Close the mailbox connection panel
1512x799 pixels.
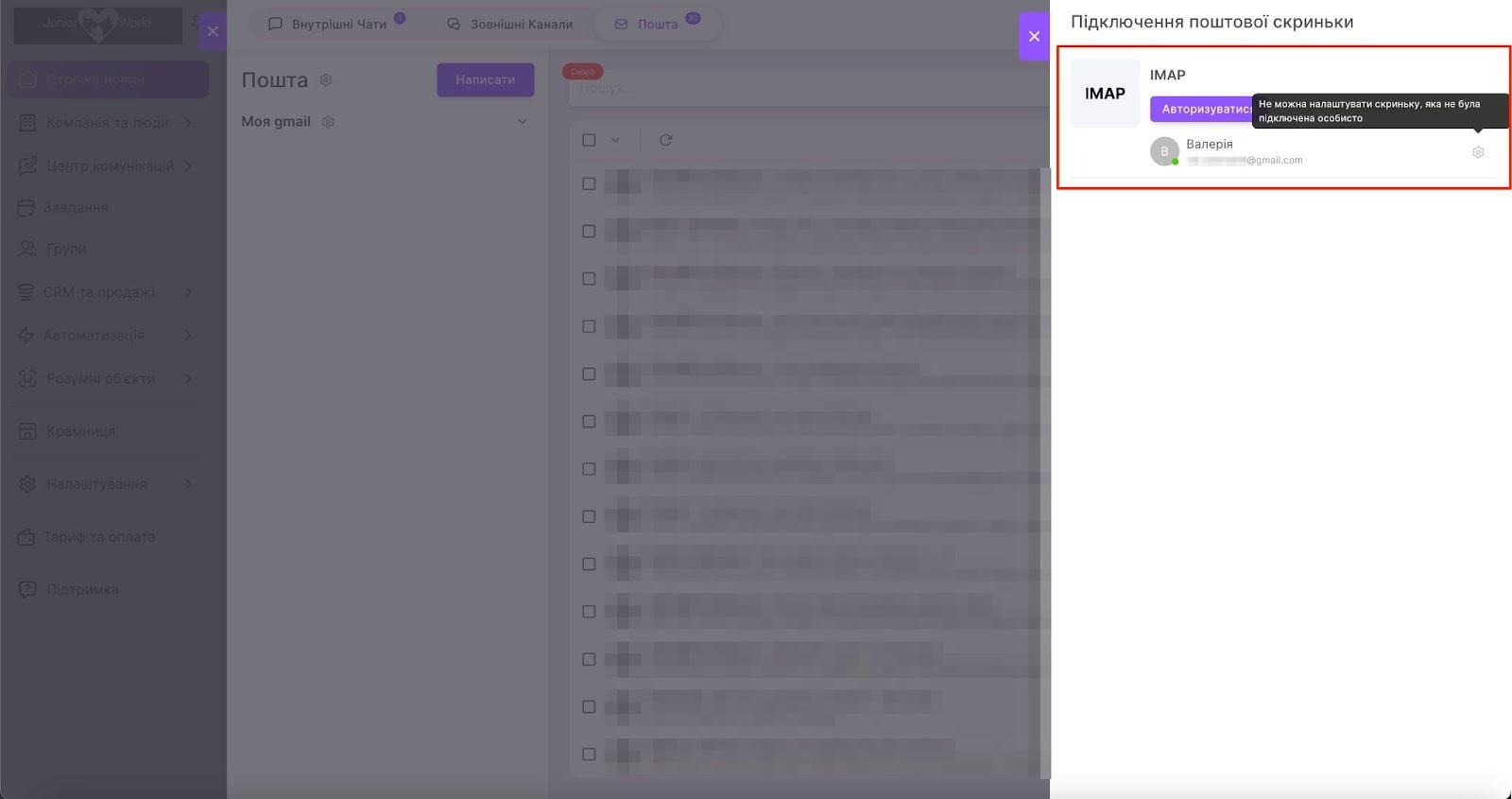1034,36
